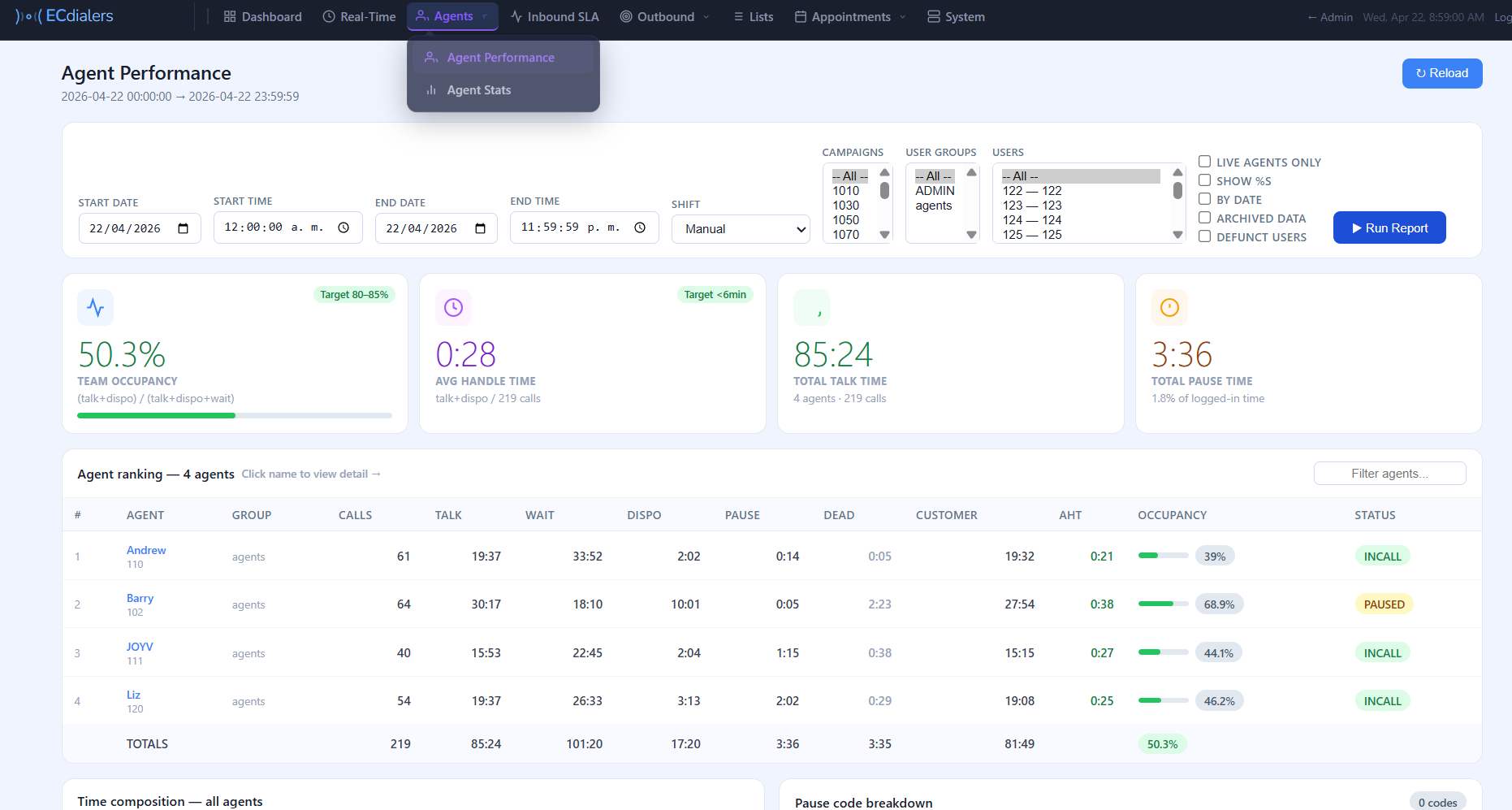Click the Inbound SLA pulse icon

516,16
